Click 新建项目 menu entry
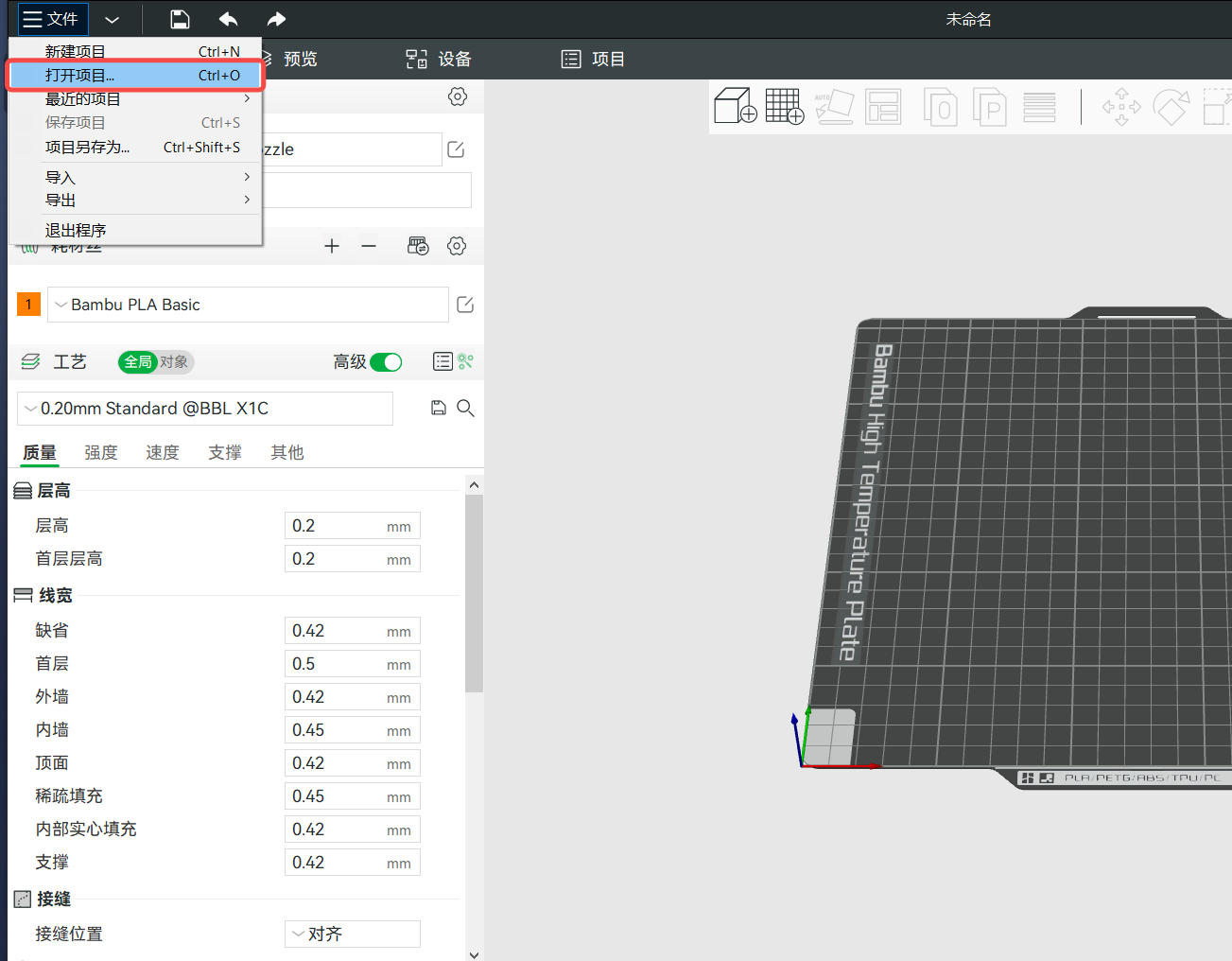The width and height of the screenshot is (1232, 961). tap(135, 52)
